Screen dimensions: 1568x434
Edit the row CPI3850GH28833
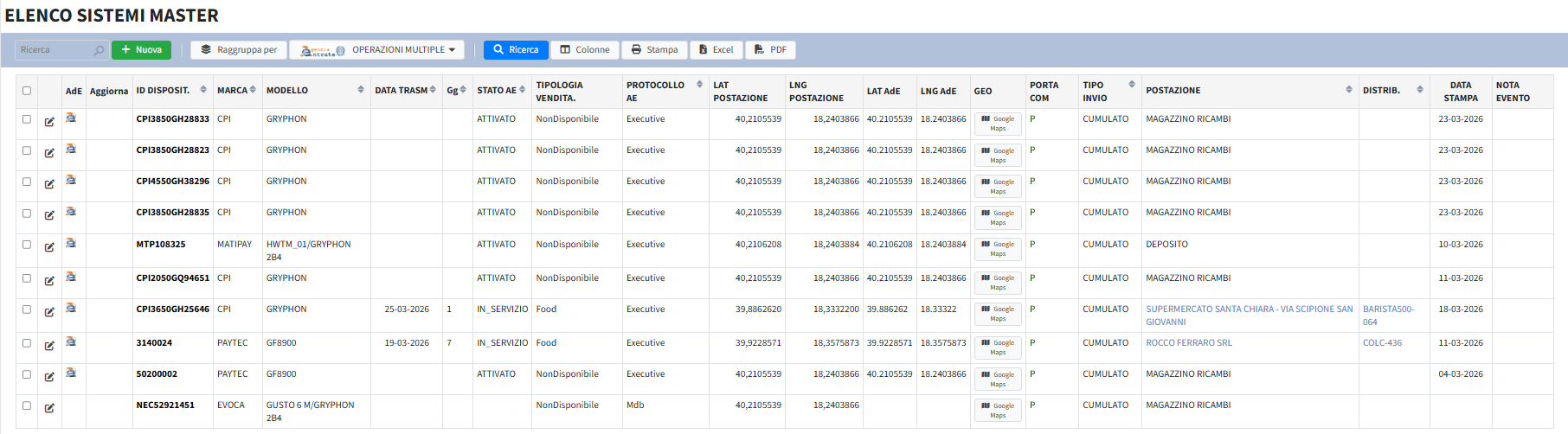(x=49, y=122)
